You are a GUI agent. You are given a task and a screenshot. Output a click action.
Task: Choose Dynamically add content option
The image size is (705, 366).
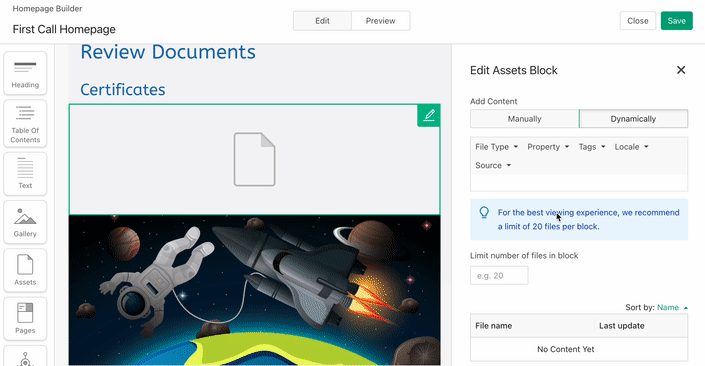coord(633,119)
